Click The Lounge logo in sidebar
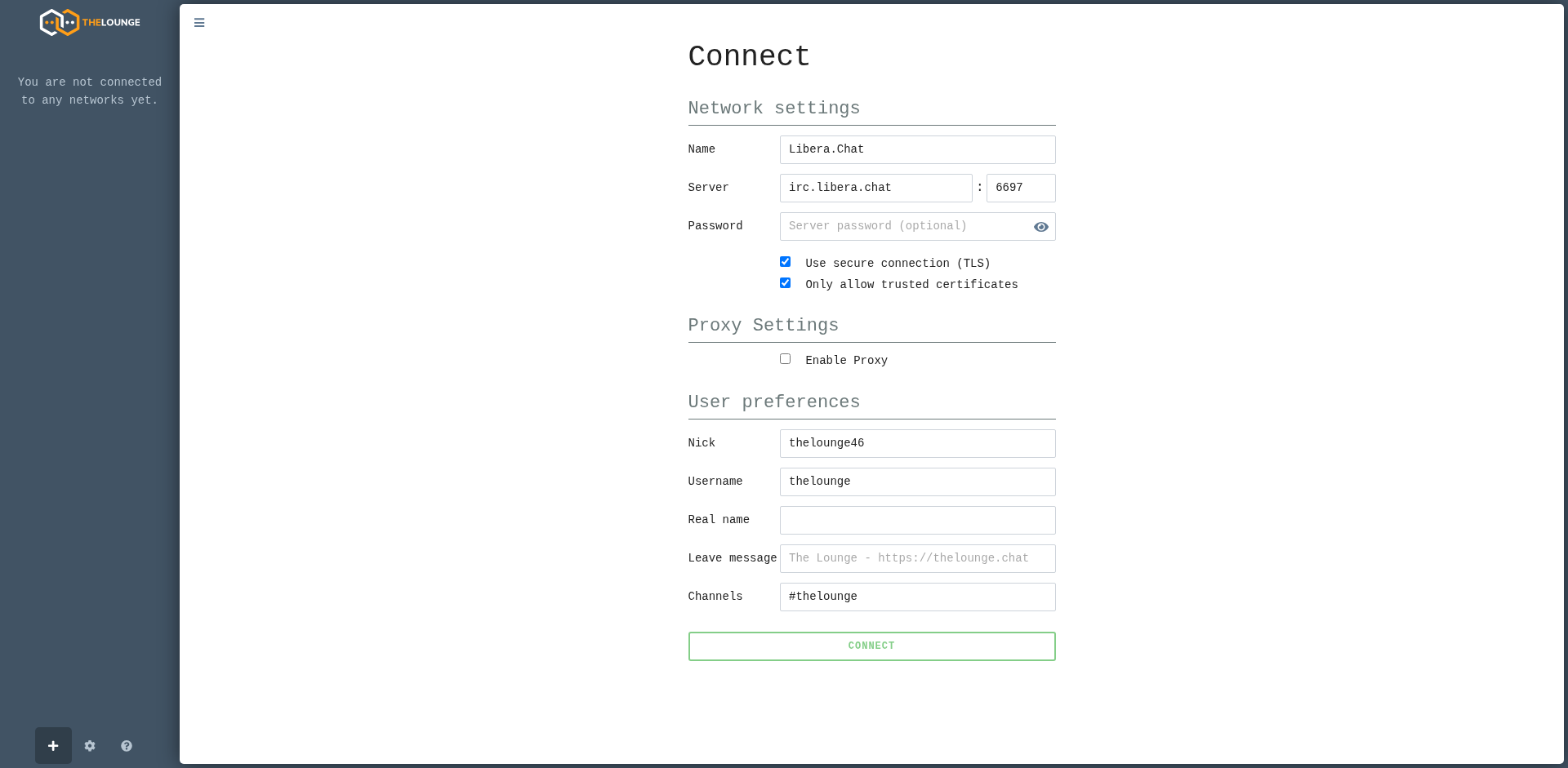This screenshot has height=768, width=1568. click(x=90, y=22)
